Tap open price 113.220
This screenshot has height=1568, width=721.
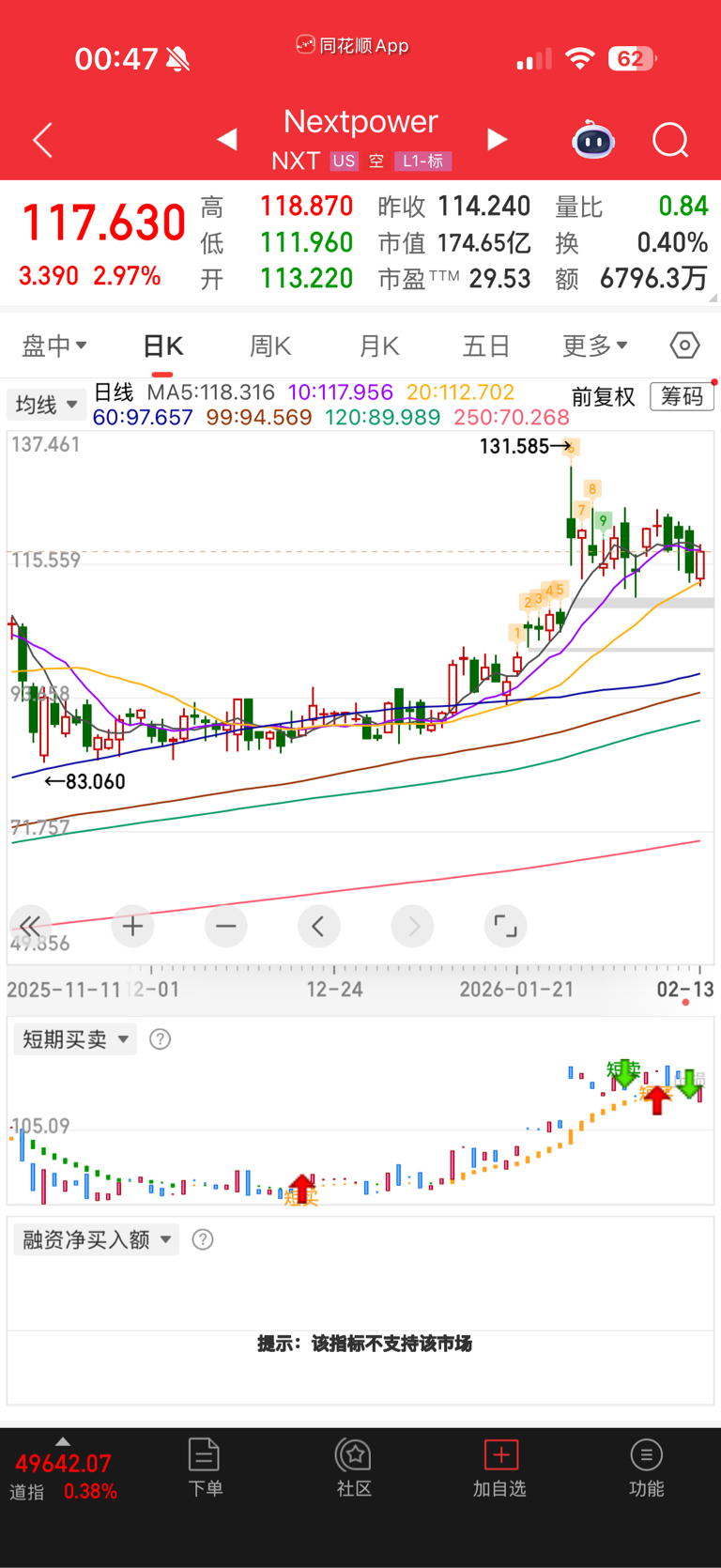306,278
